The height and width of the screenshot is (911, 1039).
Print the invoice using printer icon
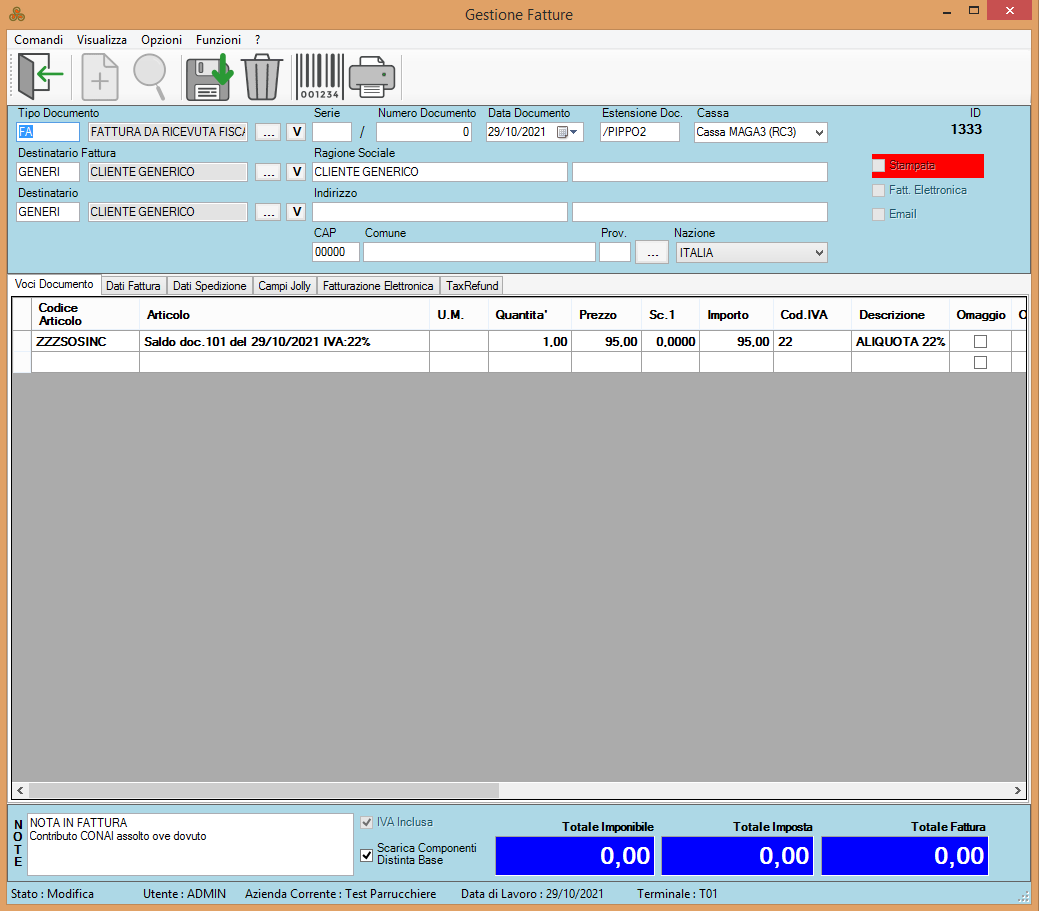(x=371, y=76)
